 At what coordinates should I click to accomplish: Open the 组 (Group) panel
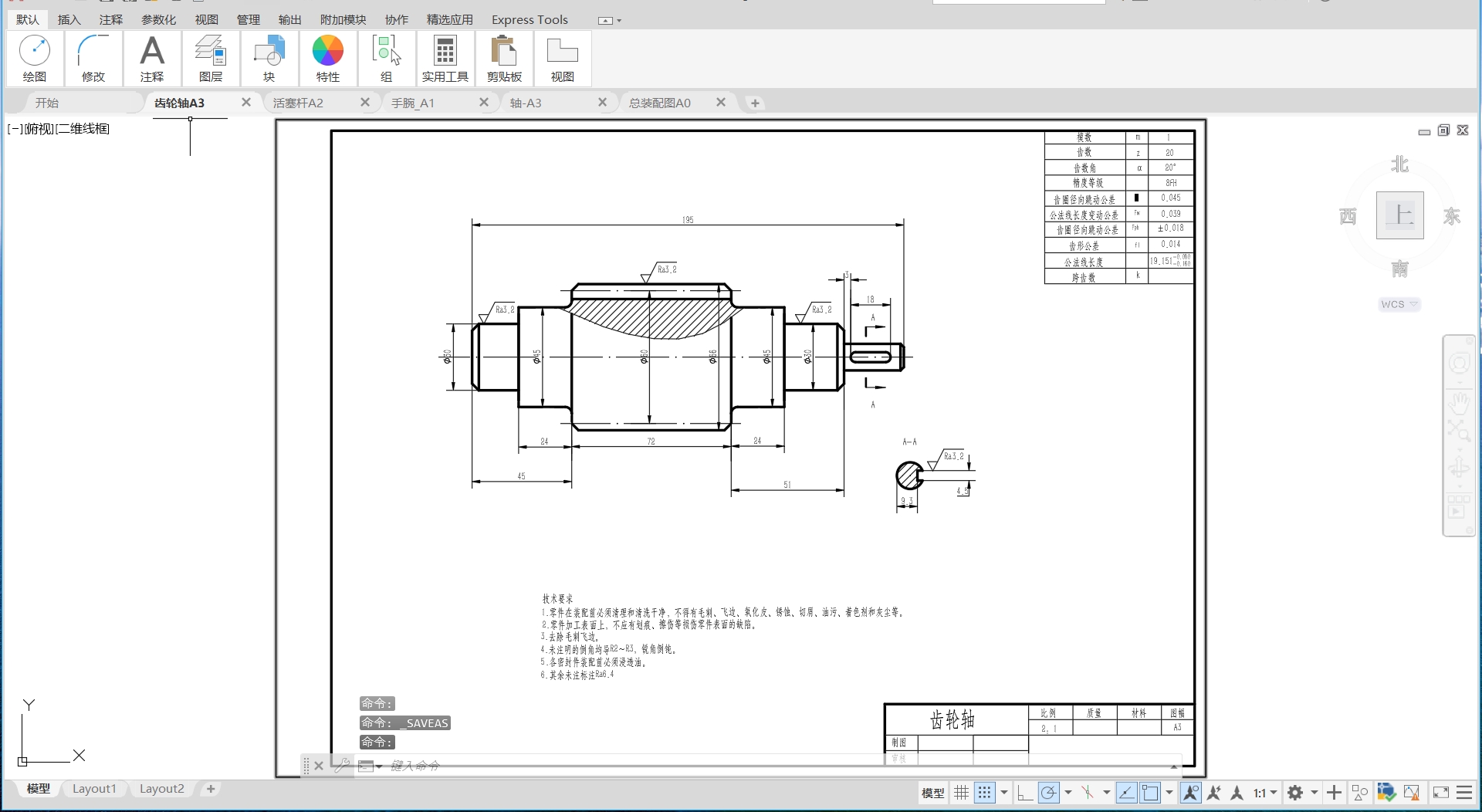click(x=387, y=58)
